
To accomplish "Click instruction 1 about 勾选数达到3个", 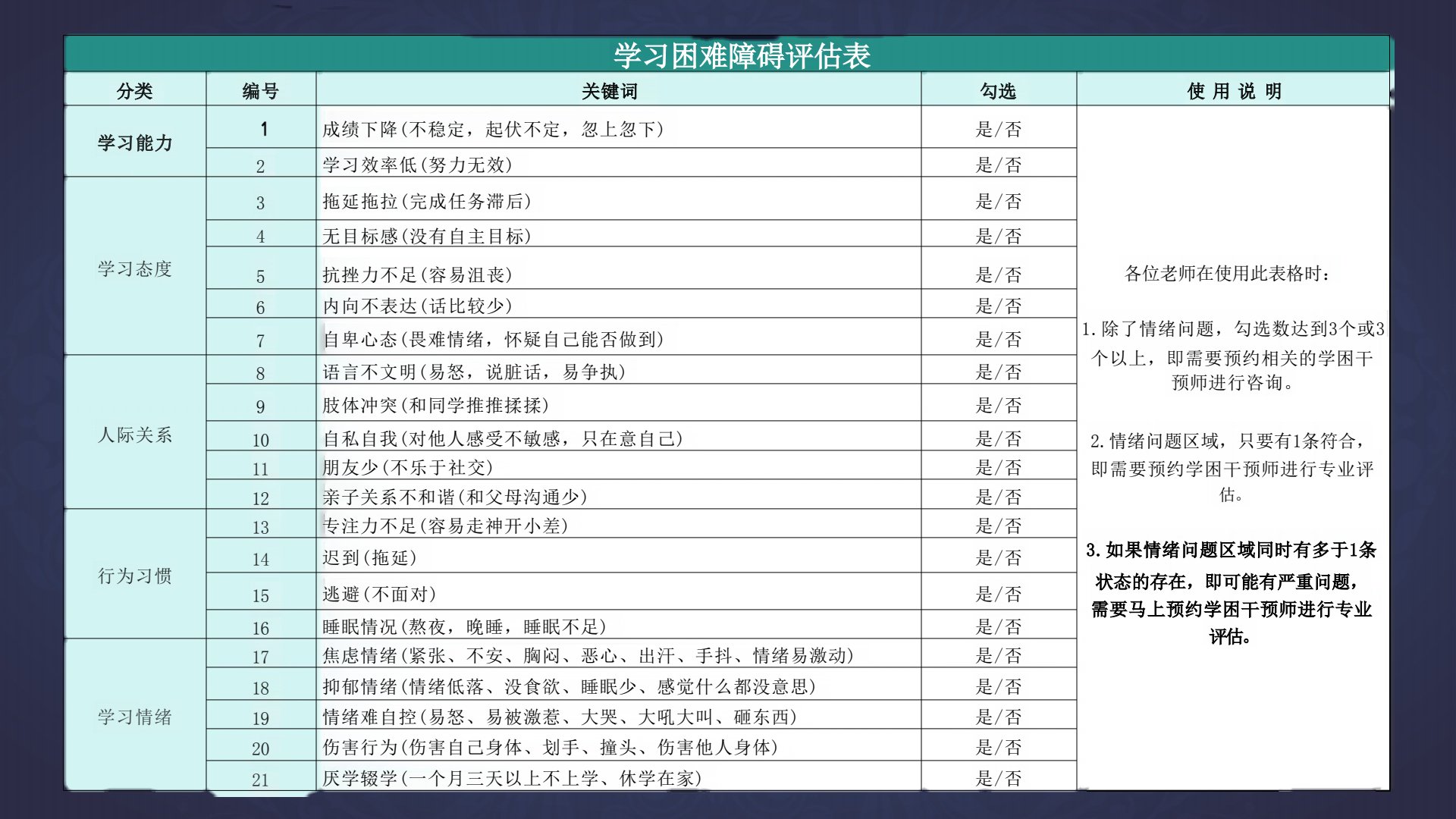I will (x=1233, y=355).
